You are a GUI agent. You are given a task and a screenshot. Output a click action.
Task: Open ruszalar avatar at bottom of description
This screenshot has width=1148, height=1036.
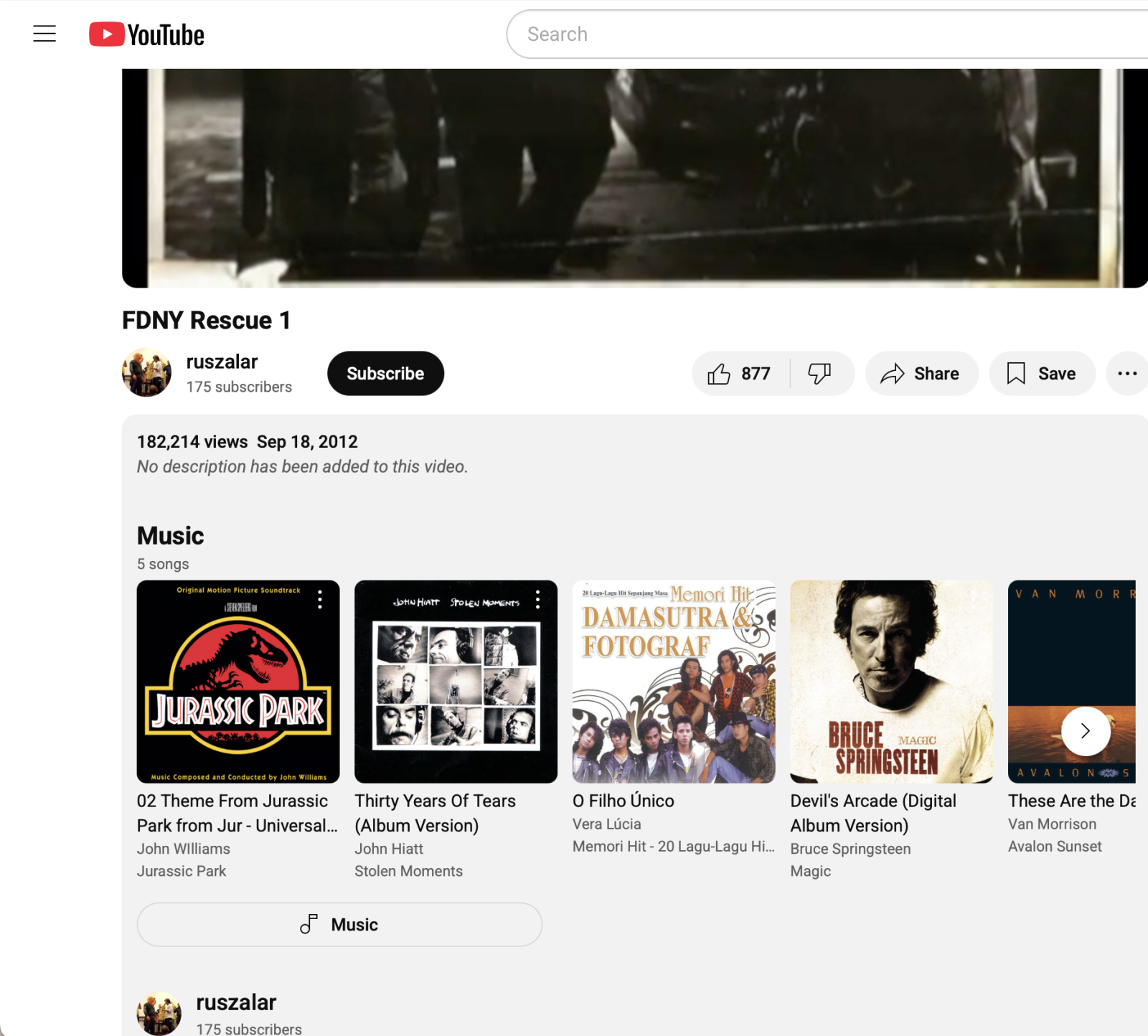click(x=159, y=1013)
